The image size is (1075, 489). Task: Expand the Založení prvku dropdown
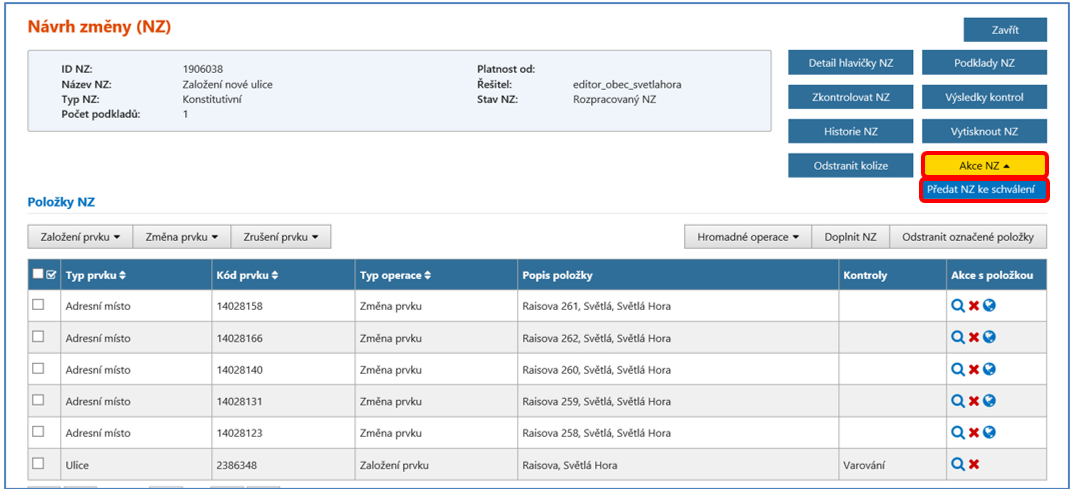(80, 237)
